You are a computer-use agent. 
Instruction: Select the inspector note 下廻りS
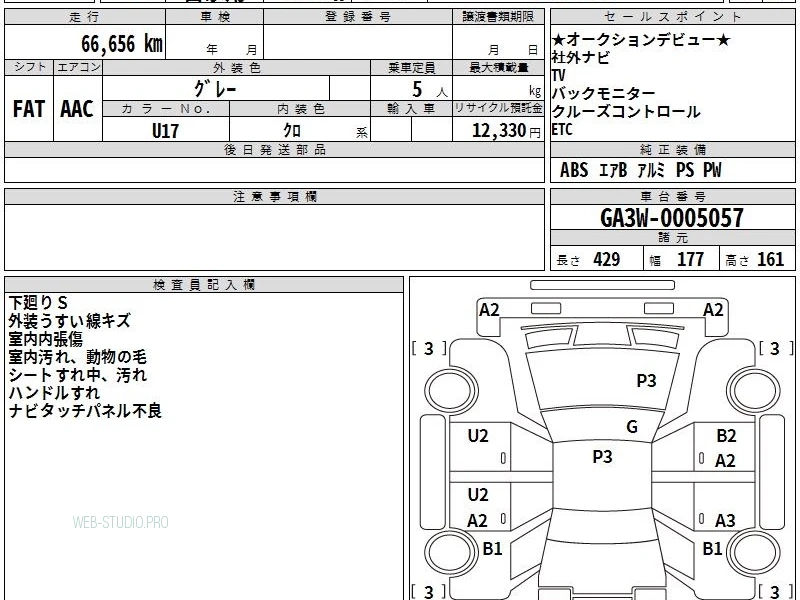click(38, 303)
